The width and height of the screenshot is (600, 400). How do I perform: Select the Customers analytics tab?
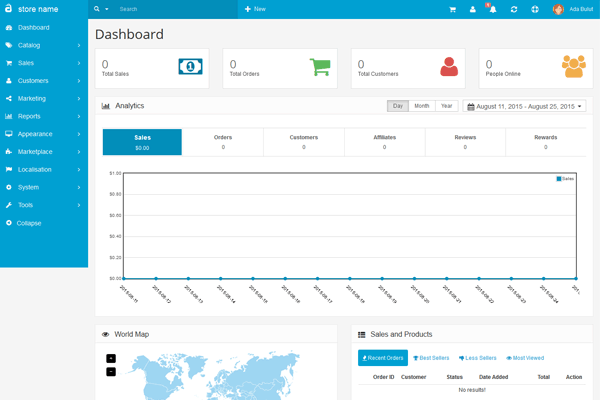click(x=304, y=142)
